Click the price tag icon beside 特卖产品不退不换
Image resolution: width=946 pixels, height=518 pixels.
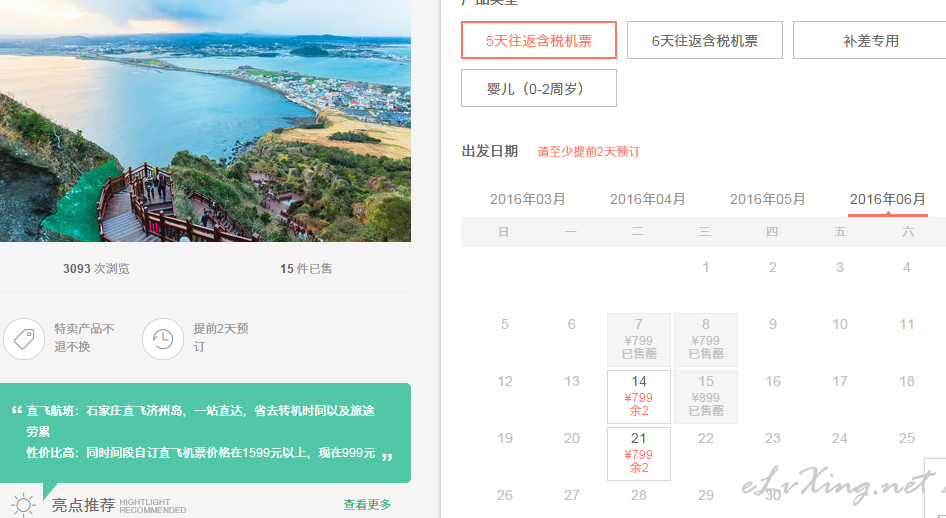click(24, 339)
